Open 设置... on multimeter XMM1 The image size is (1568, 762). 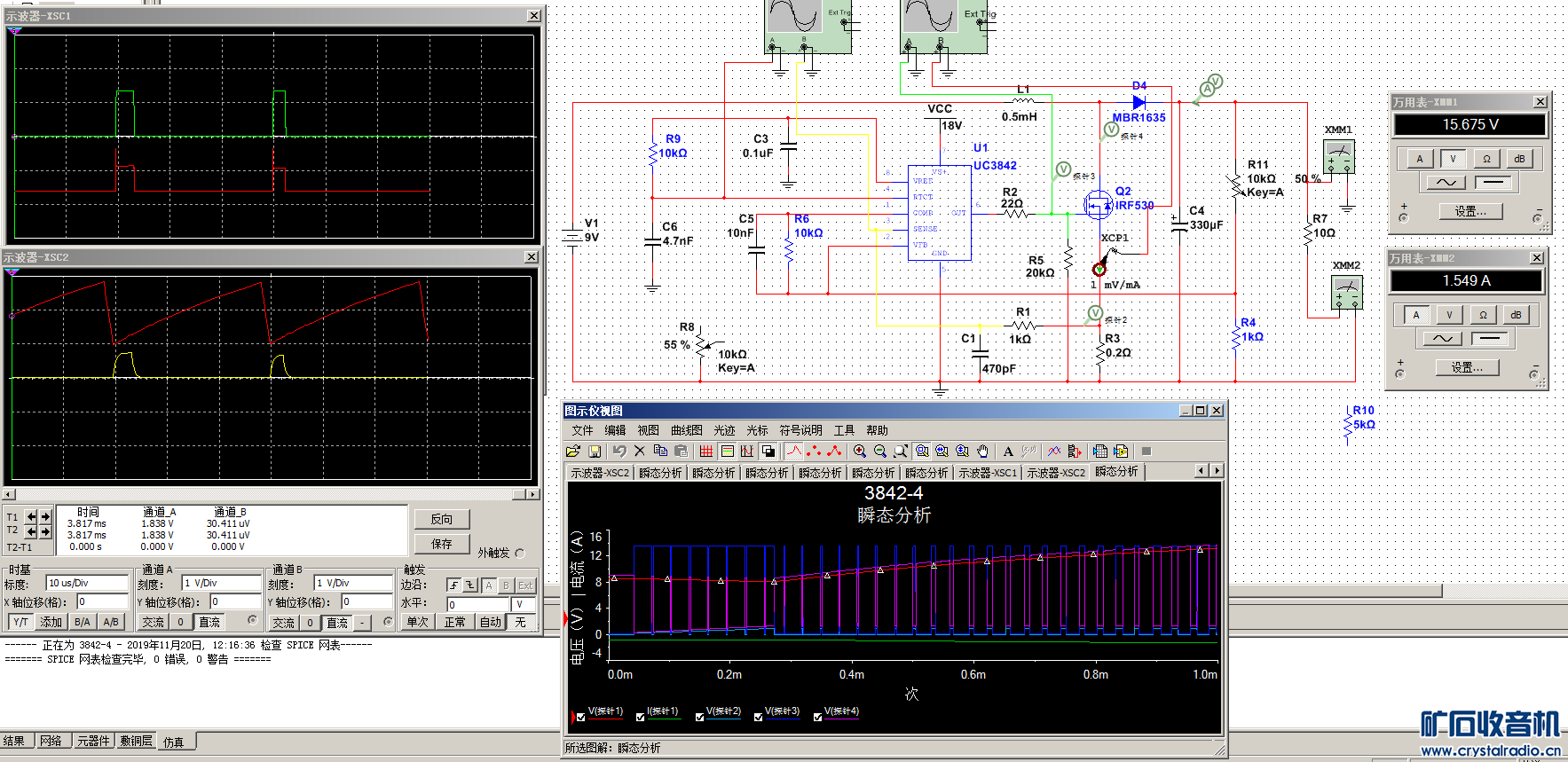tap(1470, 211)
